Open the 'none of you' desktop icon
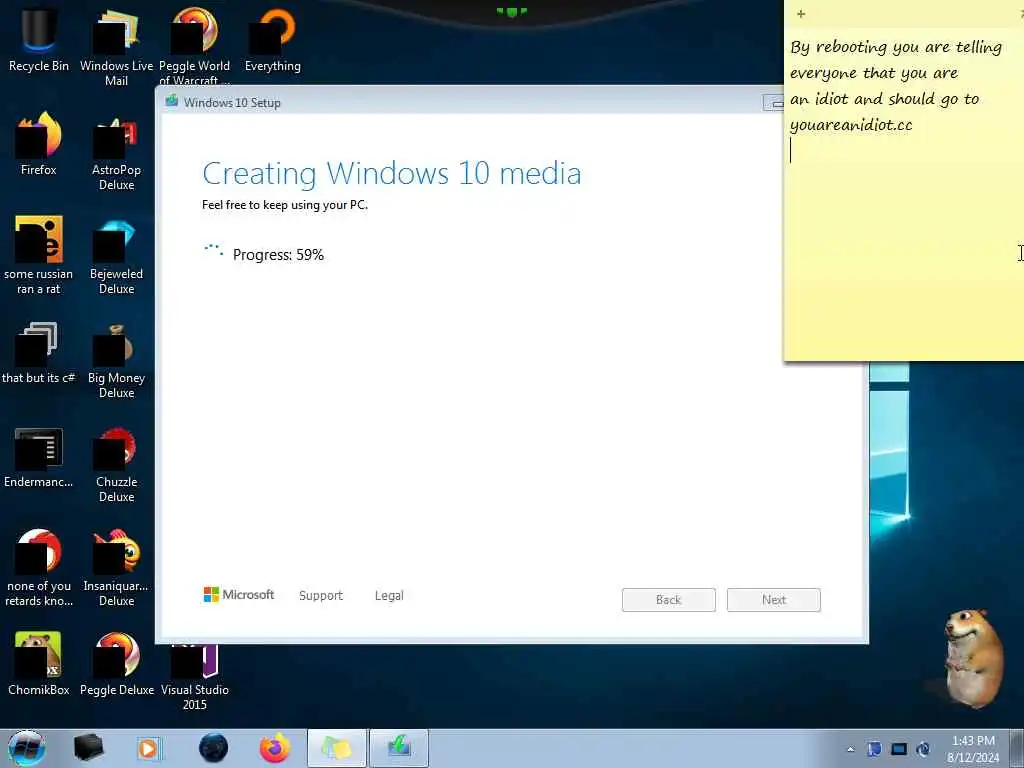This screenshot has height=768, width=1024. click(x=39, y=567)
